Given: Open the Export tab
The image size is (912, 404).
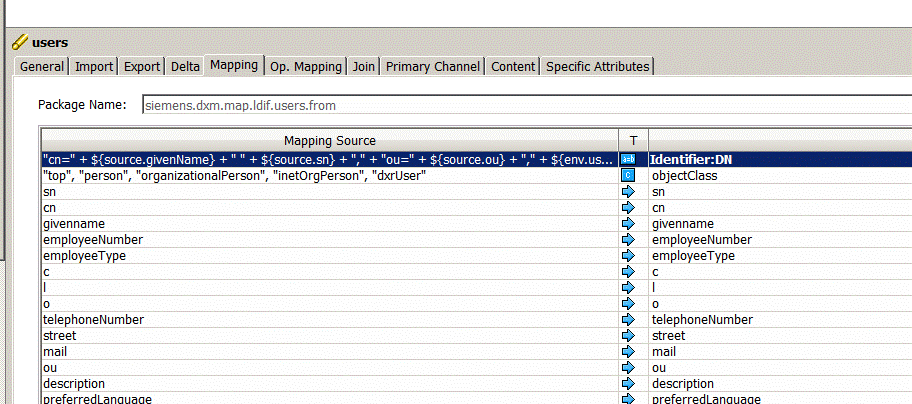Looking at the screenshot, I should coord(142,67).
